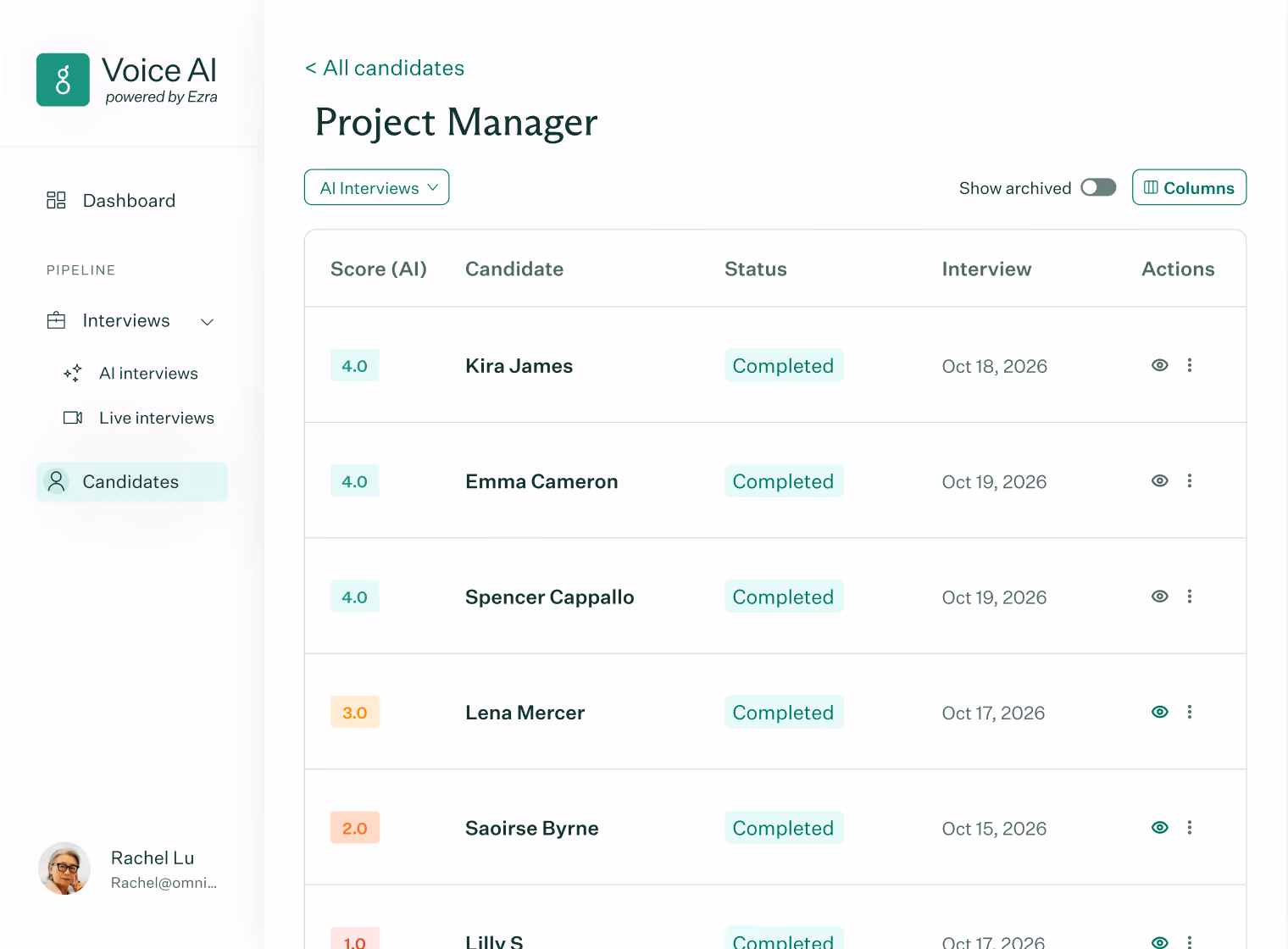Open the Columns button
Viewport: 1288px width, 949px height.
1189,187
